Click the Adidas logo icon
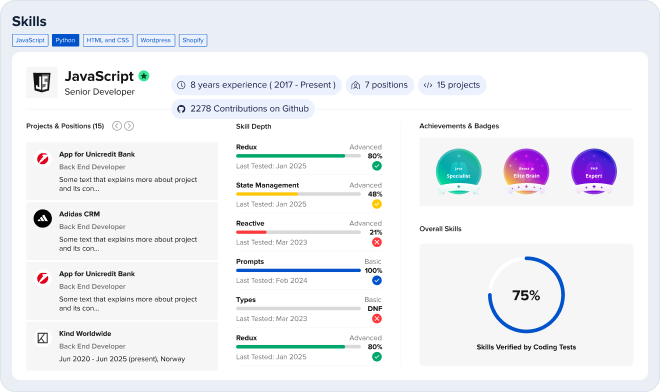This screenshot has width=660, height=392. pos(43,219)
